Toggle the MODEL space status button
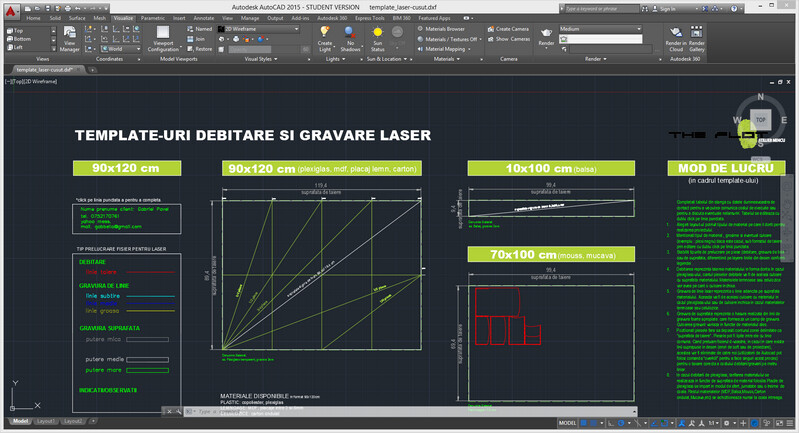This screenshot has width=799, height=433. [565, 424]
